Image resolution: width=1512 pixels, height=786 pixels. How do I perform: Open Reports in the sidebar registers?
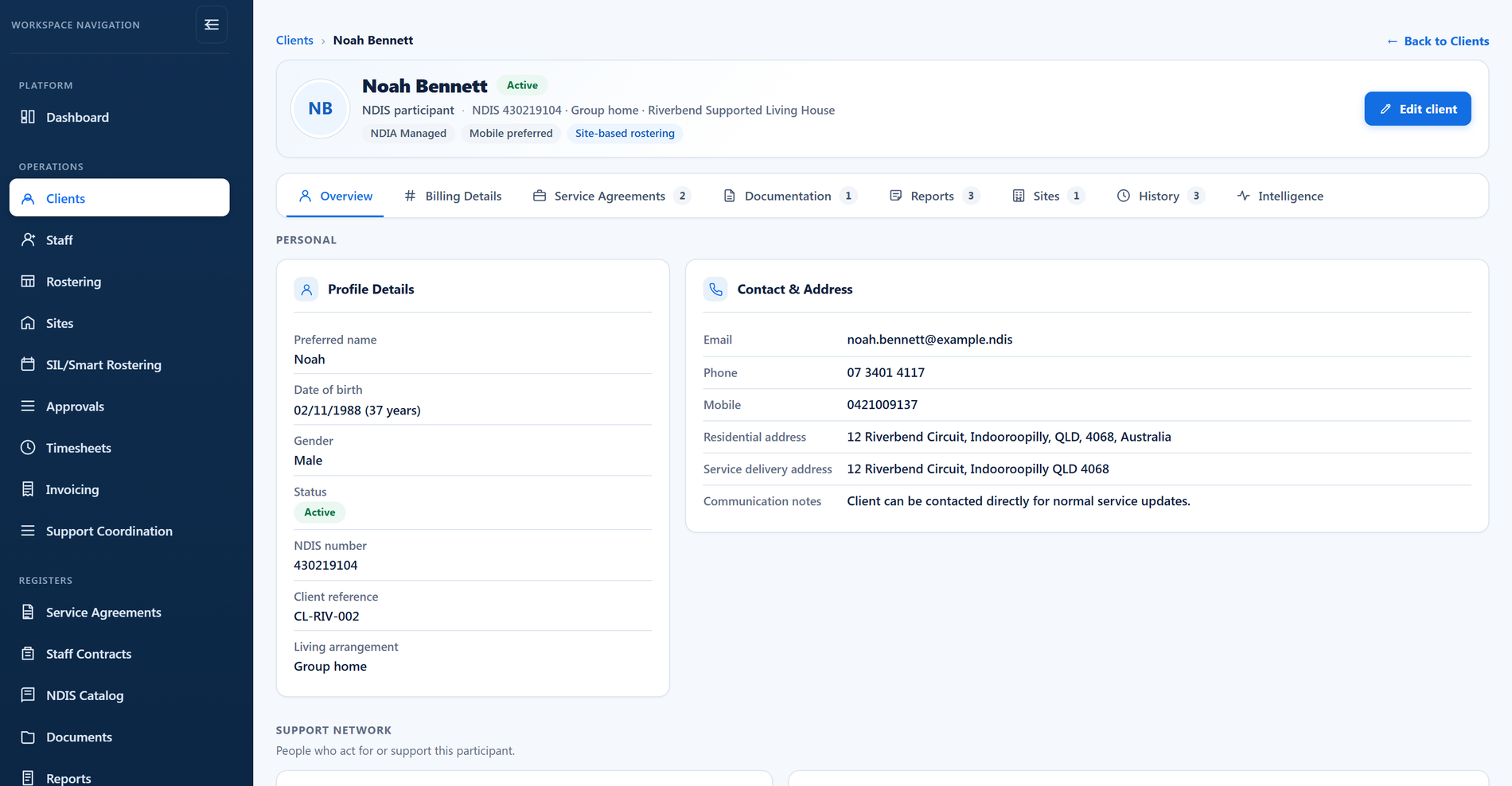pos(119,777)
